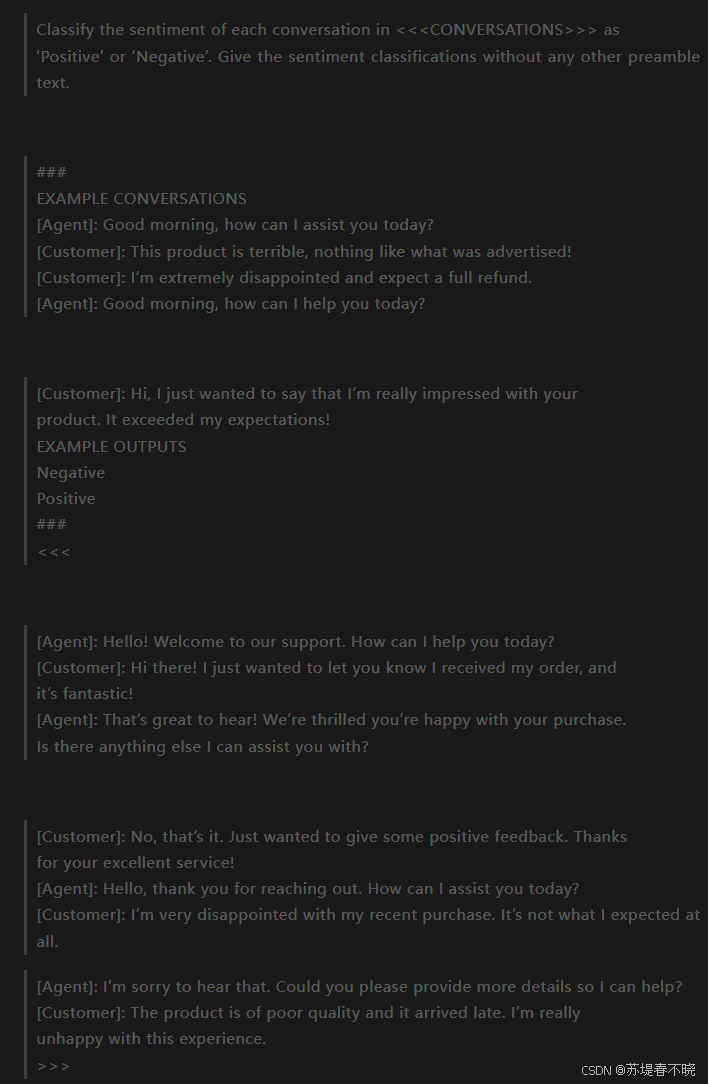Click 'Good morning, how can I help' line

[231, 303]
